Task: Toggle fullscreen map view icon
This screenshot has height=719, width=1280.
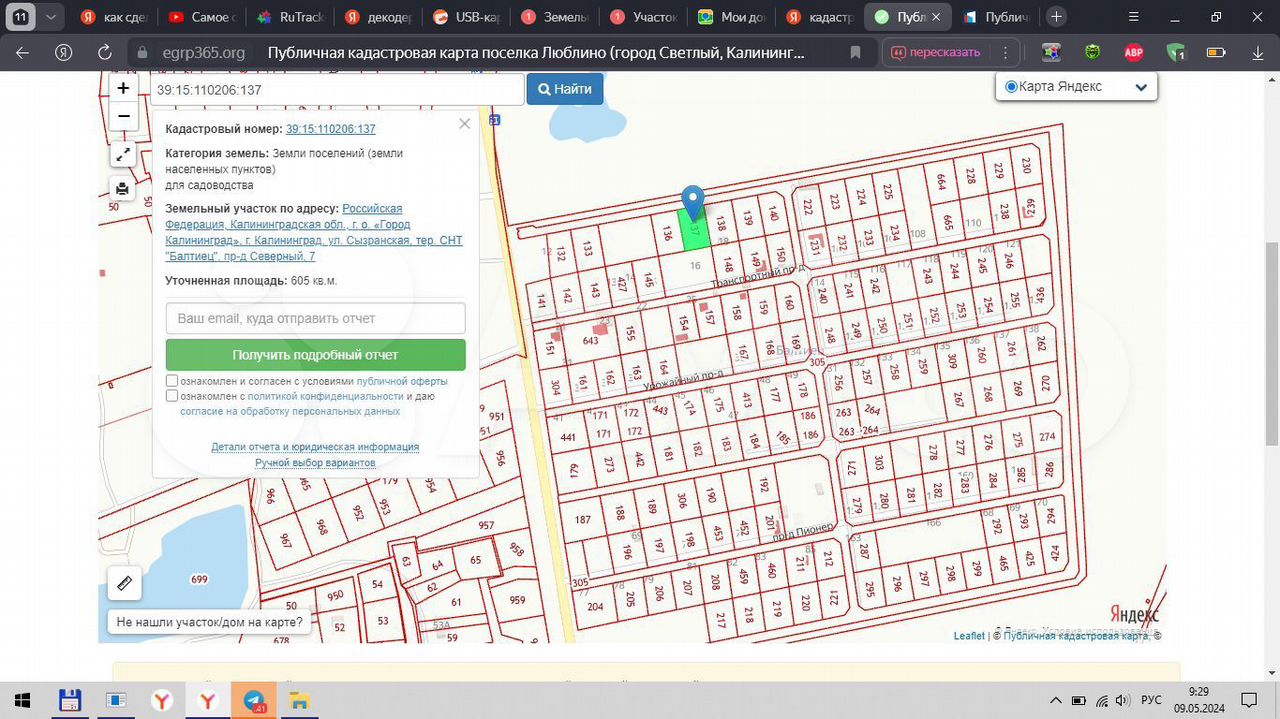Action: [x=122, y=154]
